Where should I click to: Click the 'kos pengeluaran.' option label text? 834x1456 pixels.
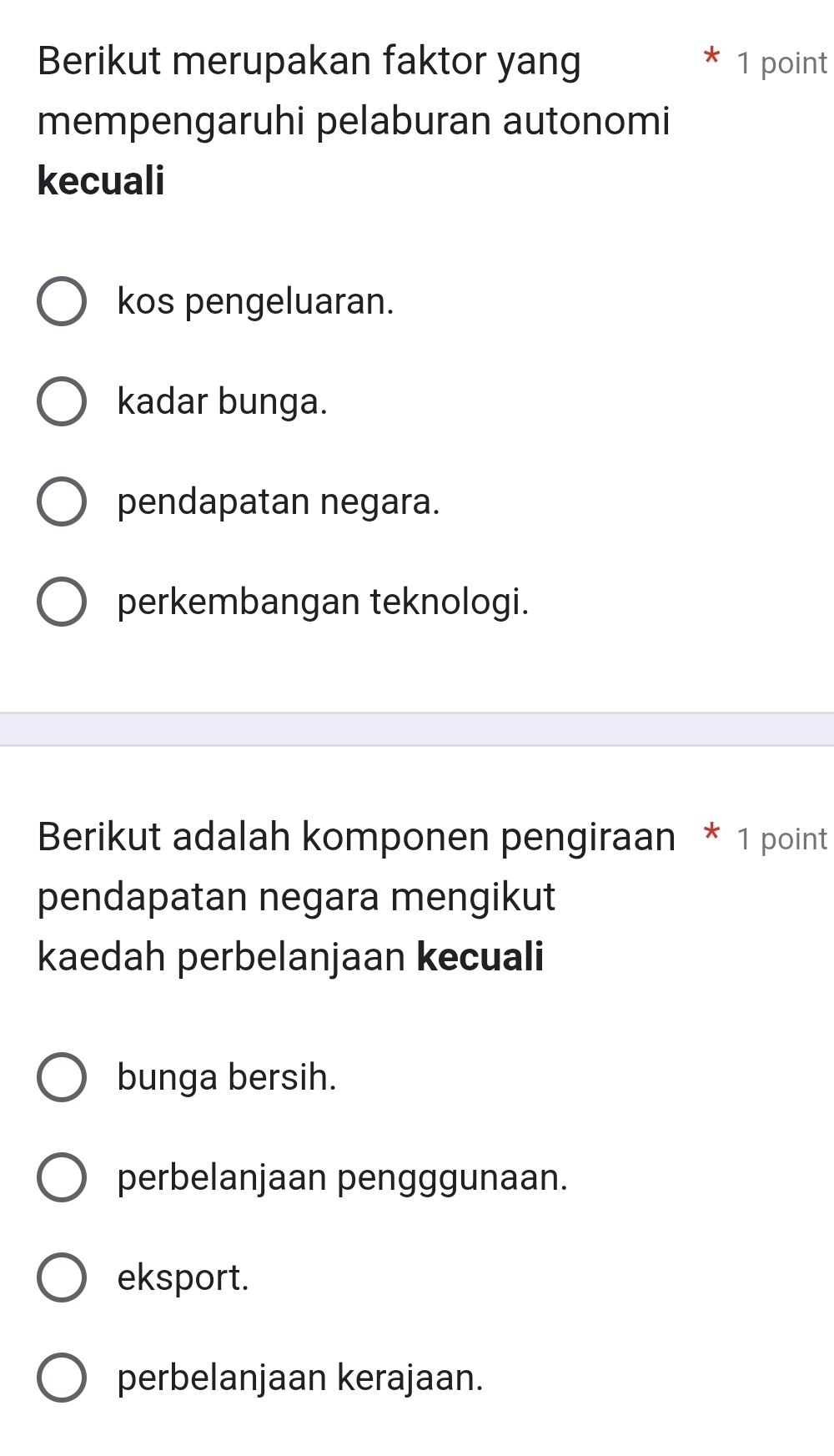(255, 302)
